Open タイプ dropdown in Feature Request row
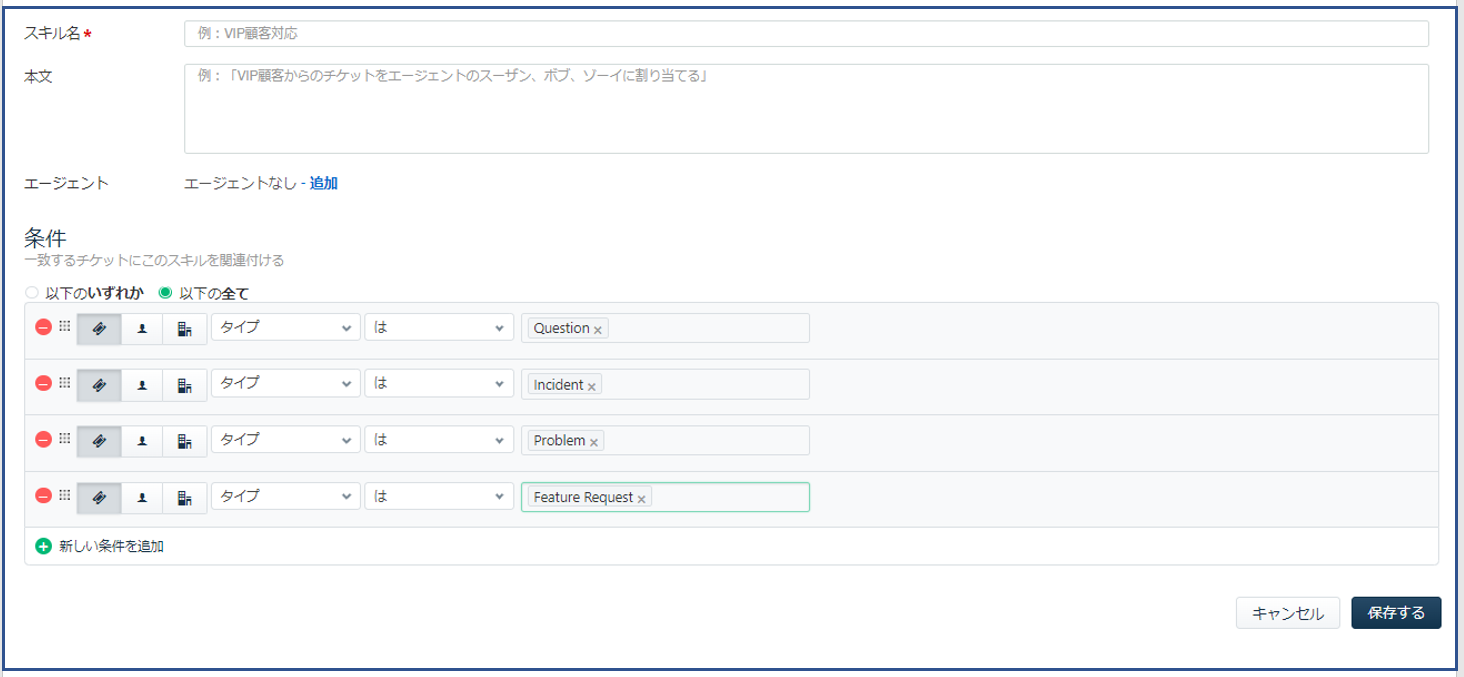The image size is (1464, 677). pyautogui.click(x=285, y=495)
